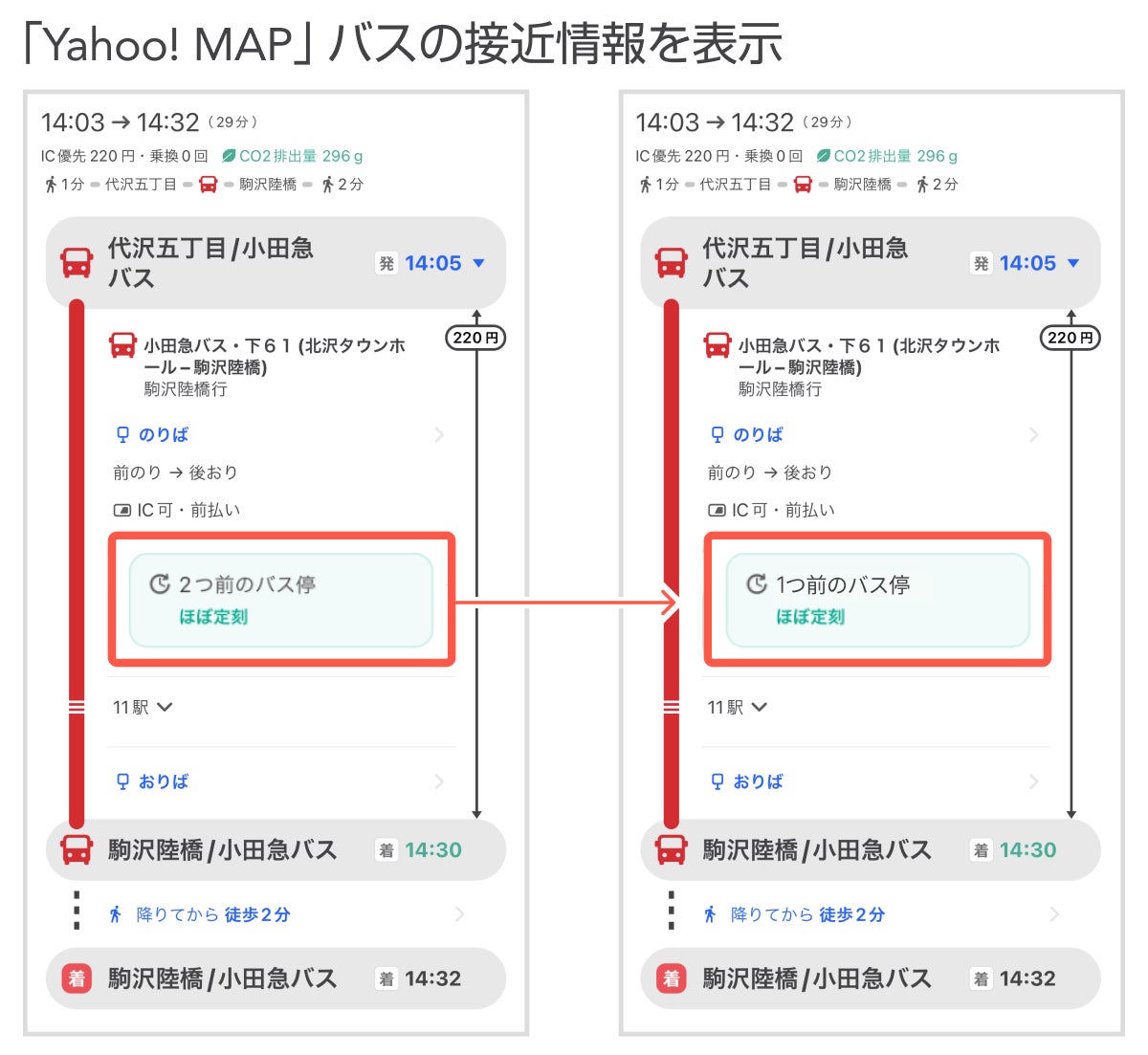This screenshot has width=1148, height=1055.
Task: Tap walking row chevron in left panel
Action: [460, 914]
